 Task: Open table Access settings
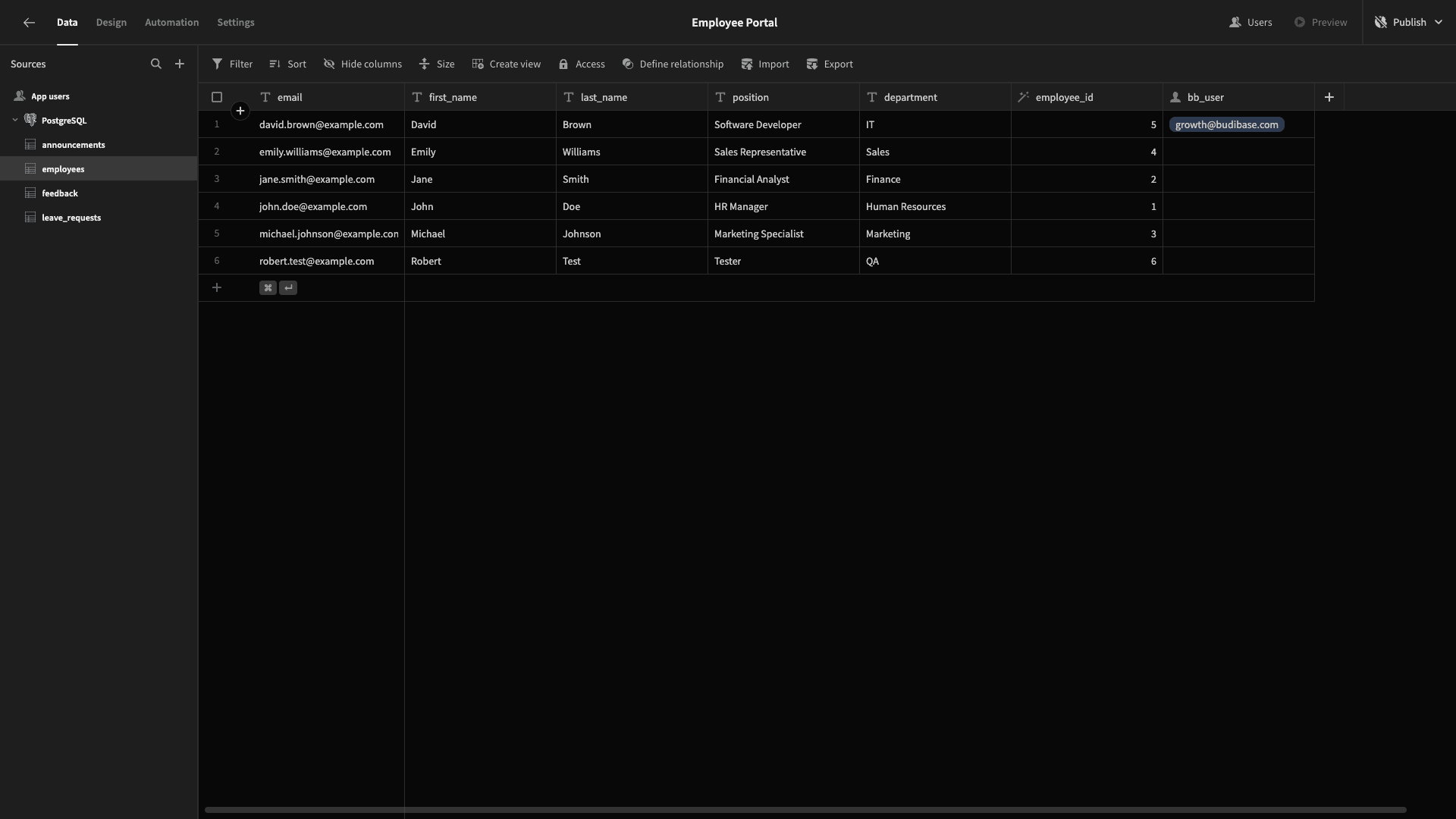582,64
